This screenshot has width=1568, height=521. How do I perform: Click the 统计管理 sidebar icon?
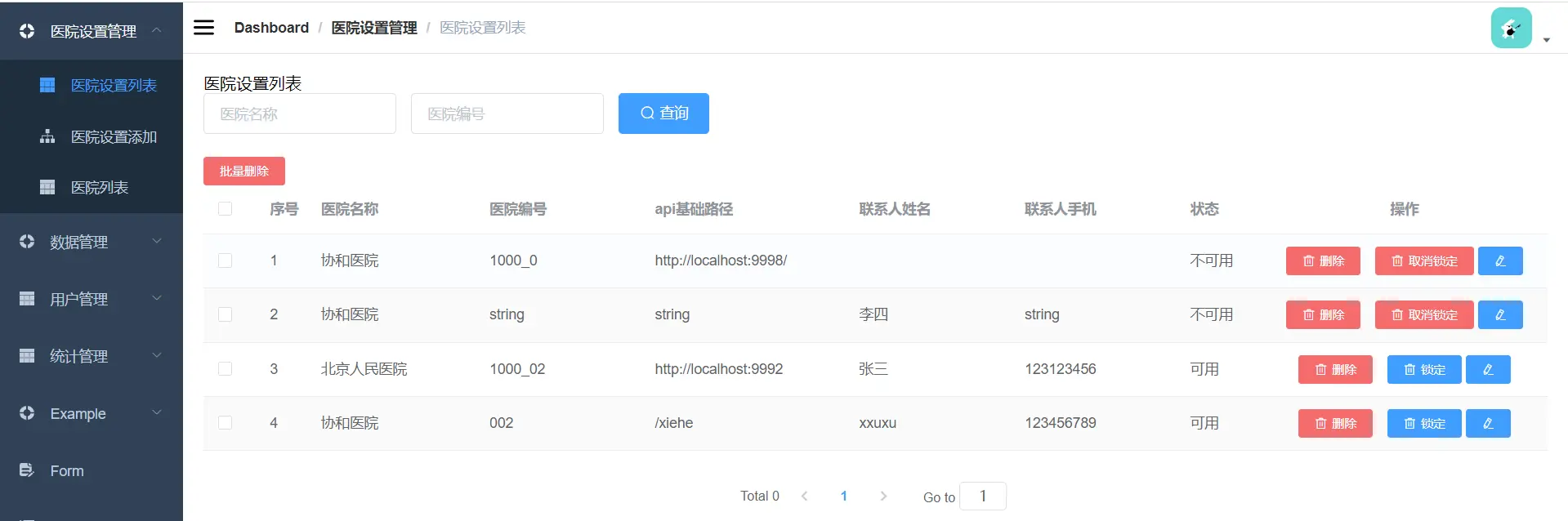pyautogui.click(x=27, y=356)
